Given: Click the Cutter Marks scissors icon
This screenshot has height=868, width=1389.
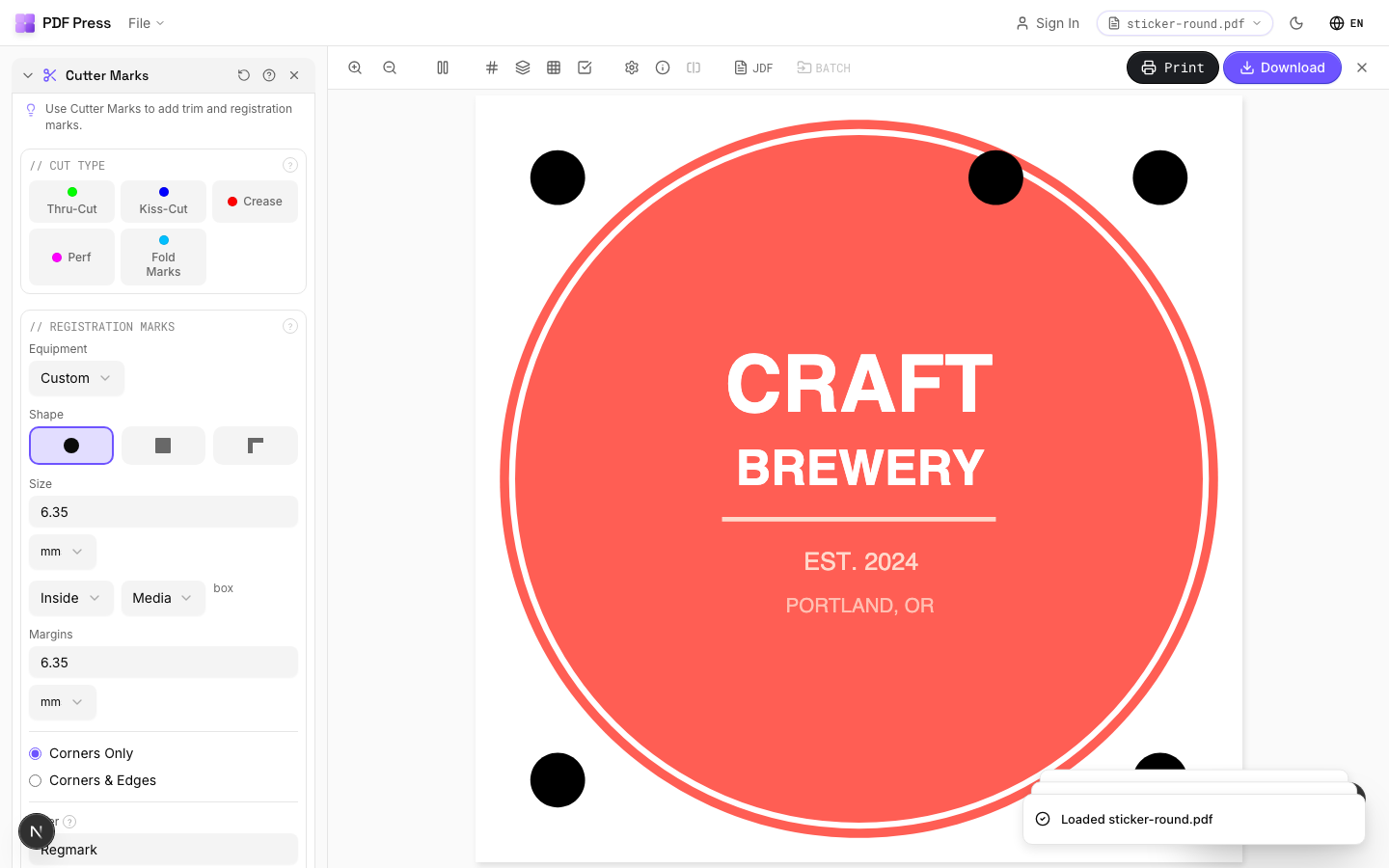Looking at the screenshot, I should 50,75.
